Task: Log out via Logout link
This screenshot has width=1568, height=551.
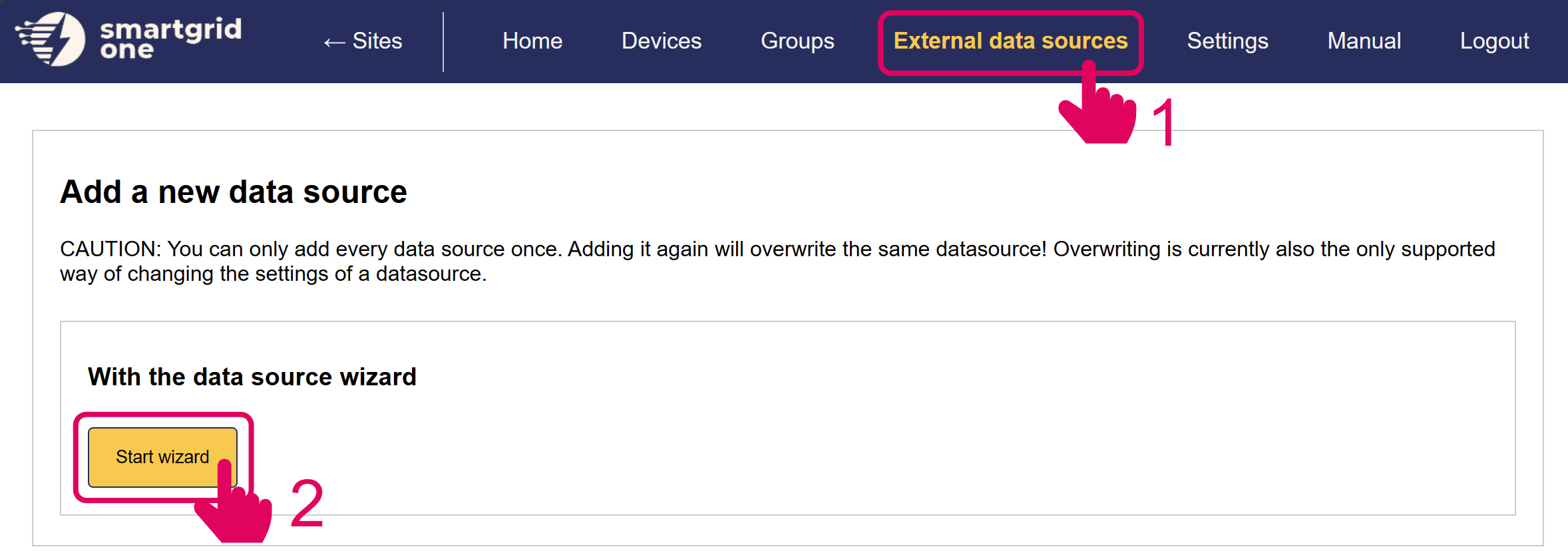Action: click(x=1494, y=41)
